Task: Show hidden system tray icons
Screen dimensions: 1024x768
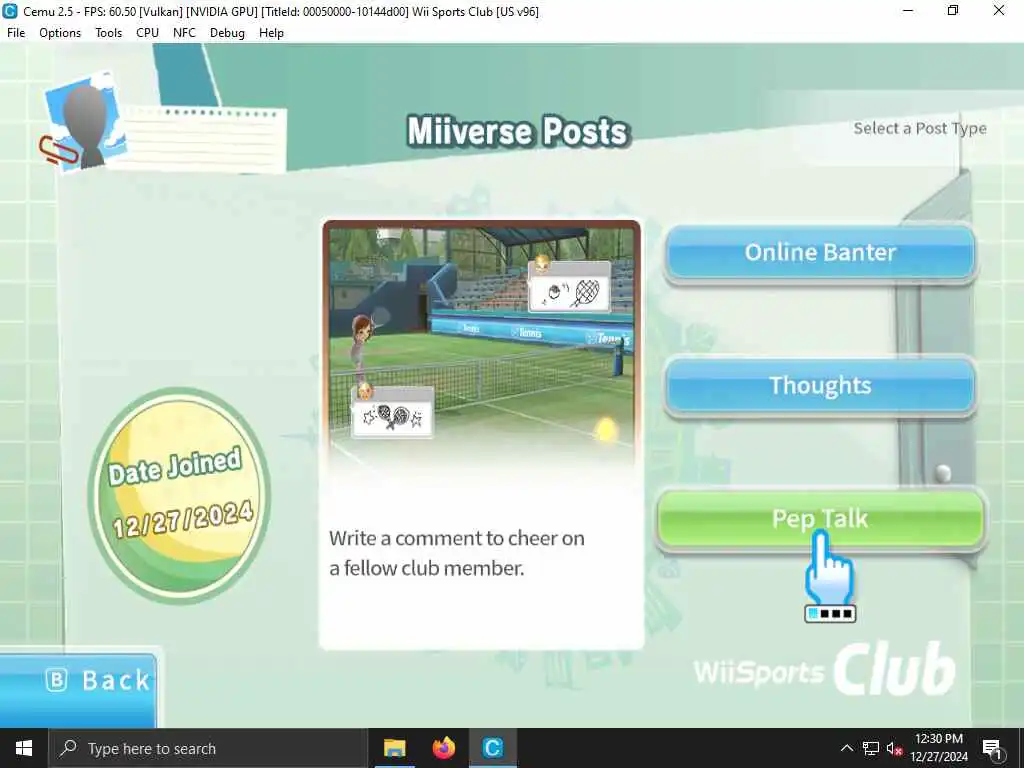Action: tap(846, 748)
